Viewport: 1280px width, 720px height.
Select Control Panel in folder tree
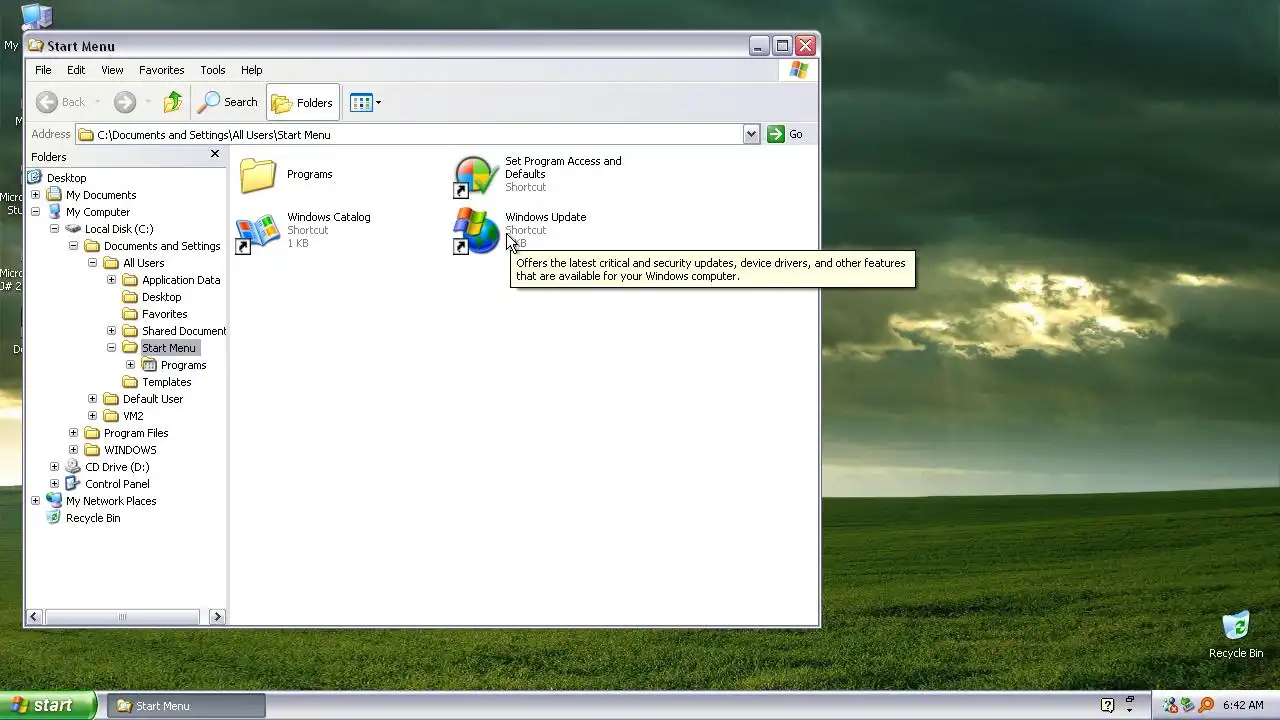coord(117,484)
